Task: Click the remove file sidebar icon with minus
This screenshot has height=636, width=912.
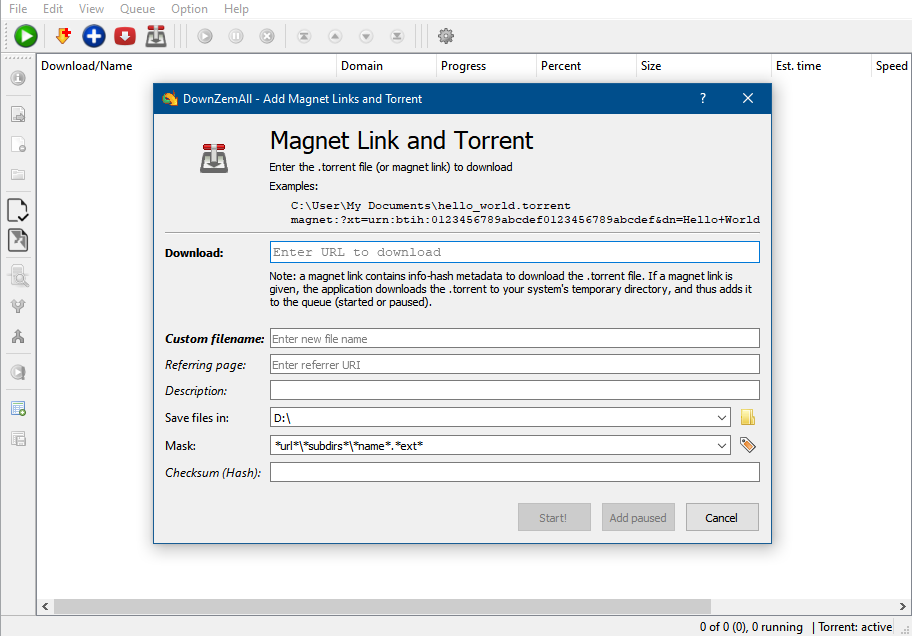Action: pyautogui.click(x=18, y=144)
